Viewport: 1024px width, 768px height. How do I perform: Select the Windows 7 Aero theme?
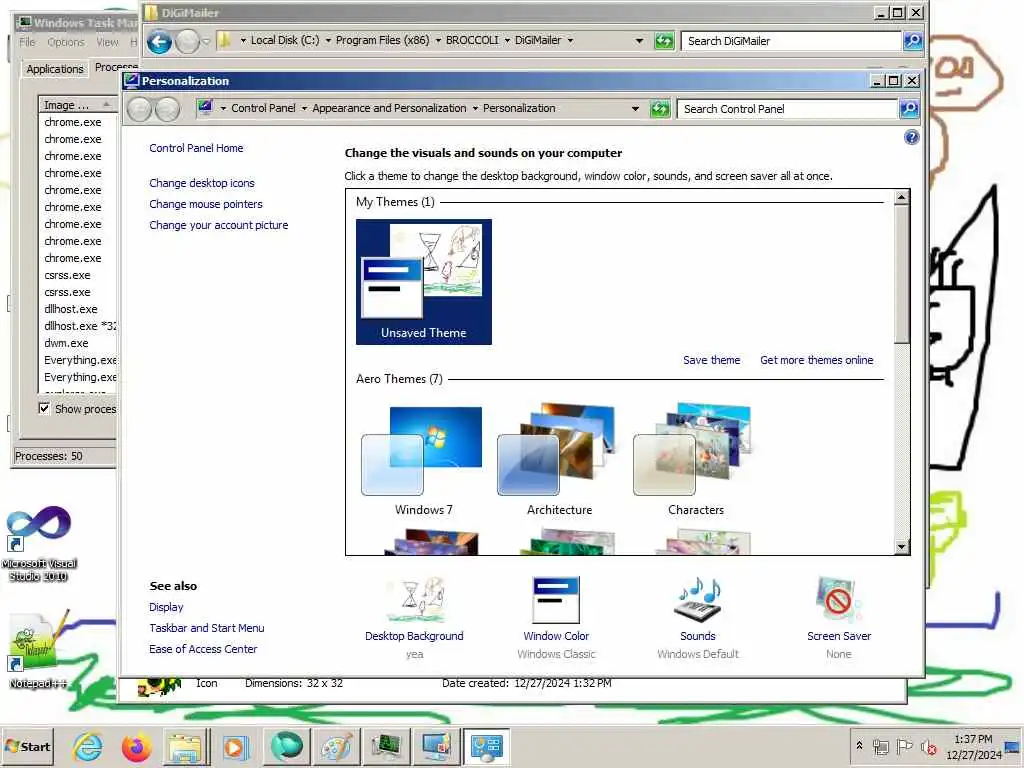(x=423, y=461)
